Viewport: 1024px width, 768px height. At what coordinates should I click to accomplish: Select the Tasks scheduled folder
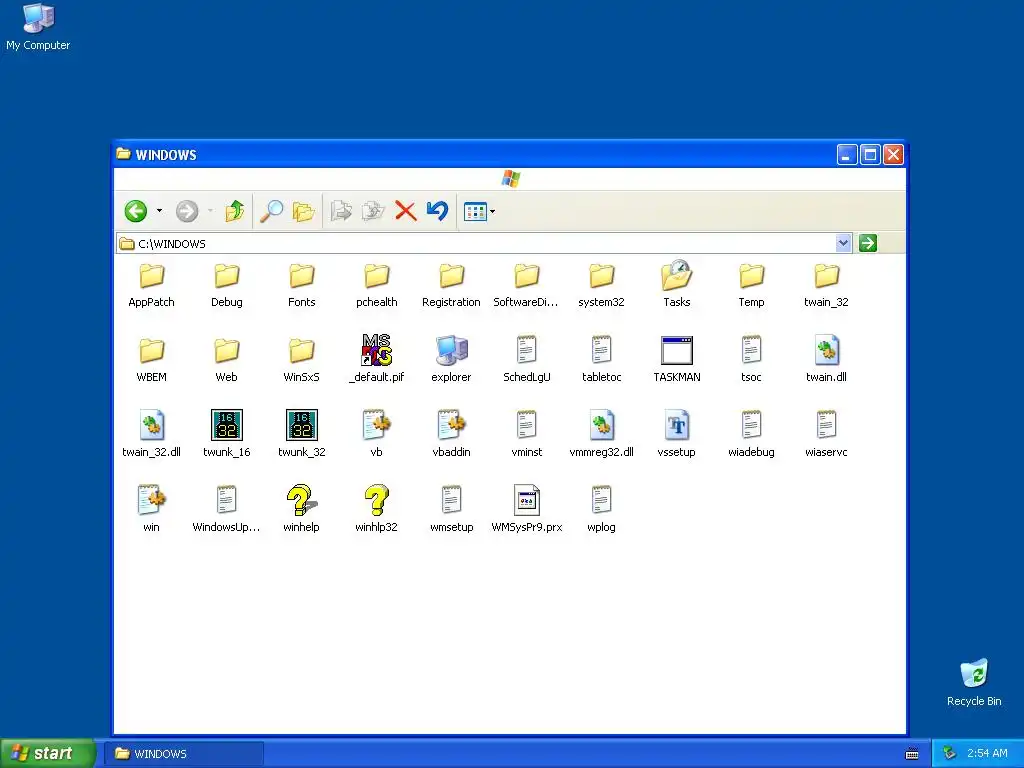677,285
